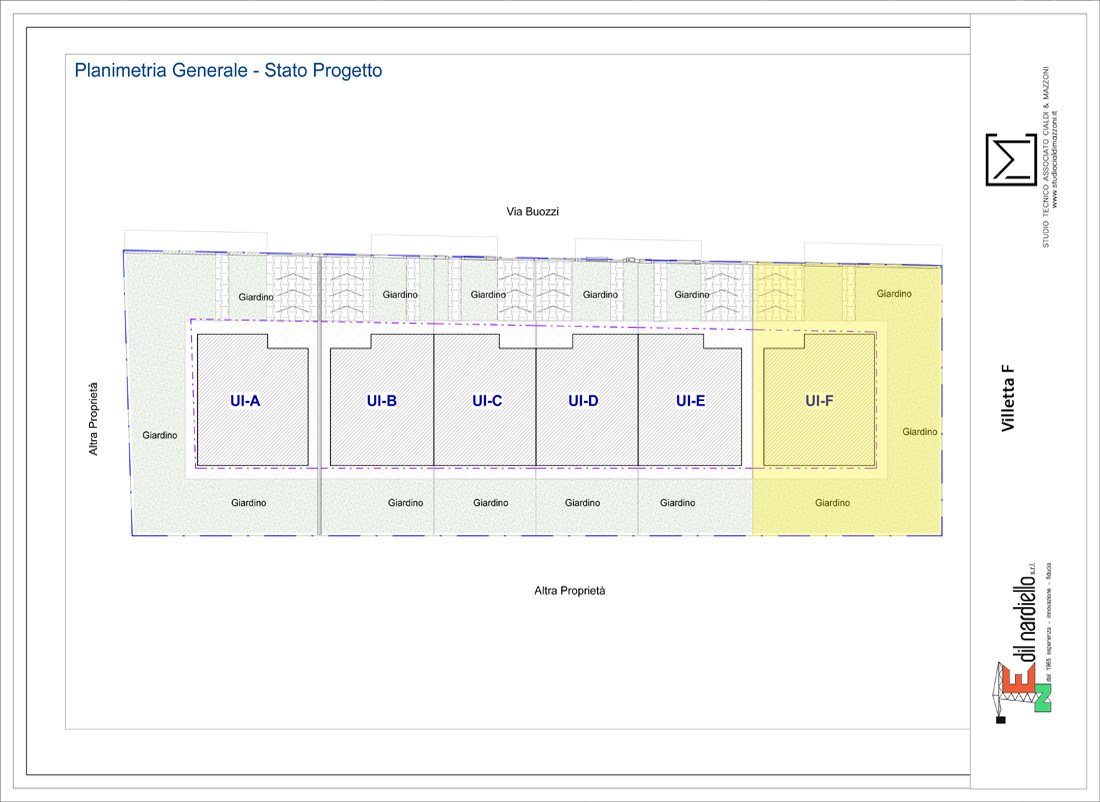Click the rotated 'Altra Proprietà' label beside UI-A
Screen dimensions: 1100x802
93,419
